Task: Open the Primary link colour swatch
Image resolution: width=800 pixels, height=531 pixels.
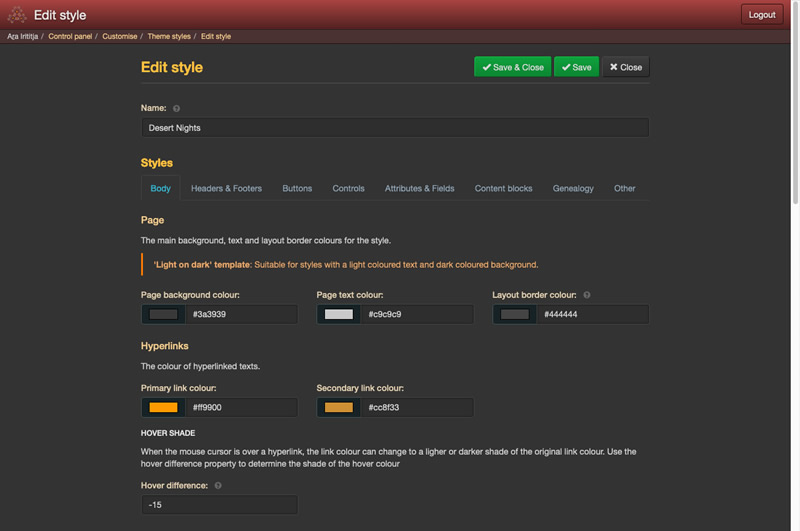Action: [163, 407]
